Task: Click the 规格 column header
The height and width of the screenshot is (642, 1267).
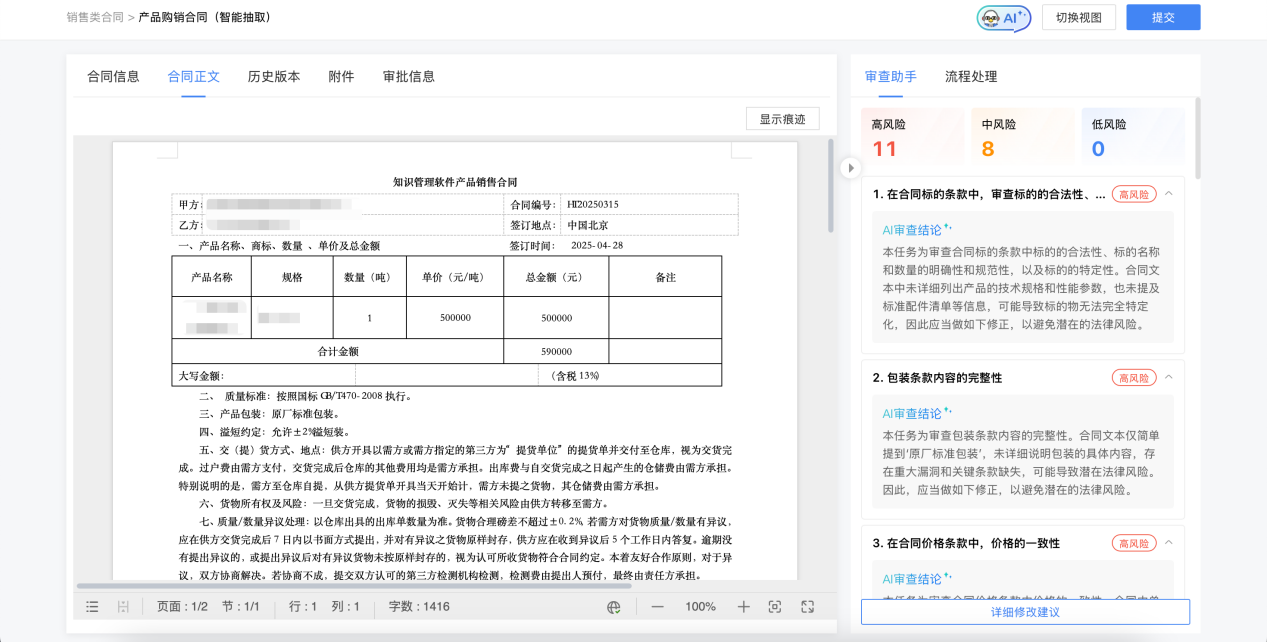Action: 292,277
